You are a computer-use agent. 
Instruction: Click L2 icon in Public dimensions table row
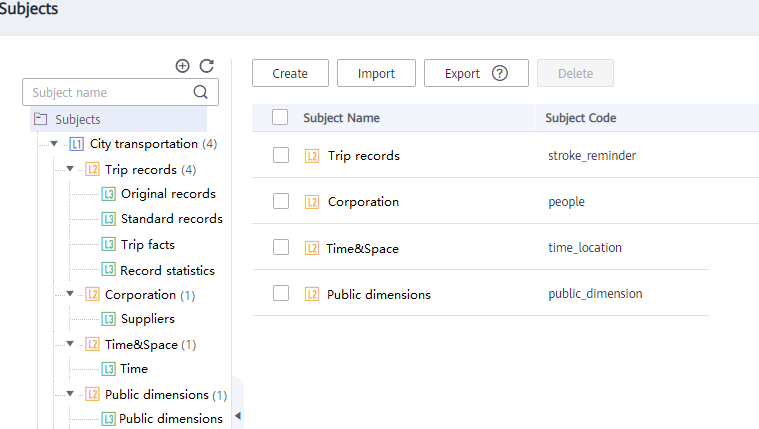tap(312, 294)
